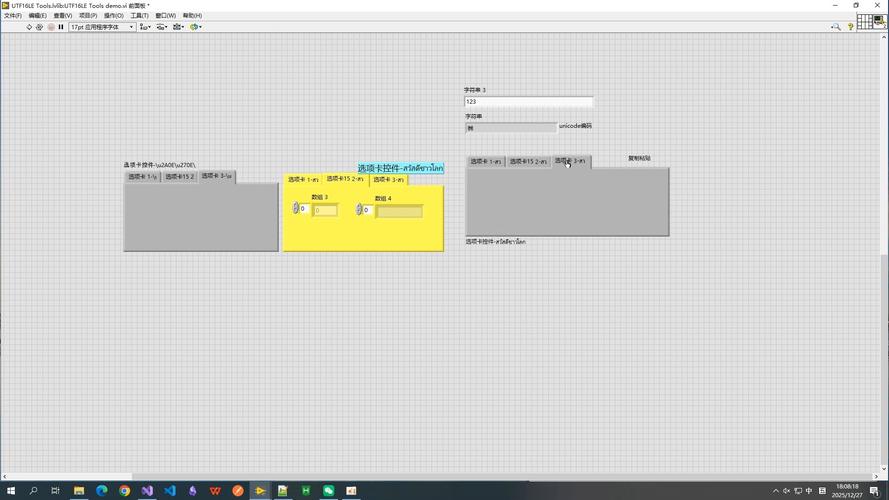Select 选项卡 1 tab in yellow tab control

(303, 180)
